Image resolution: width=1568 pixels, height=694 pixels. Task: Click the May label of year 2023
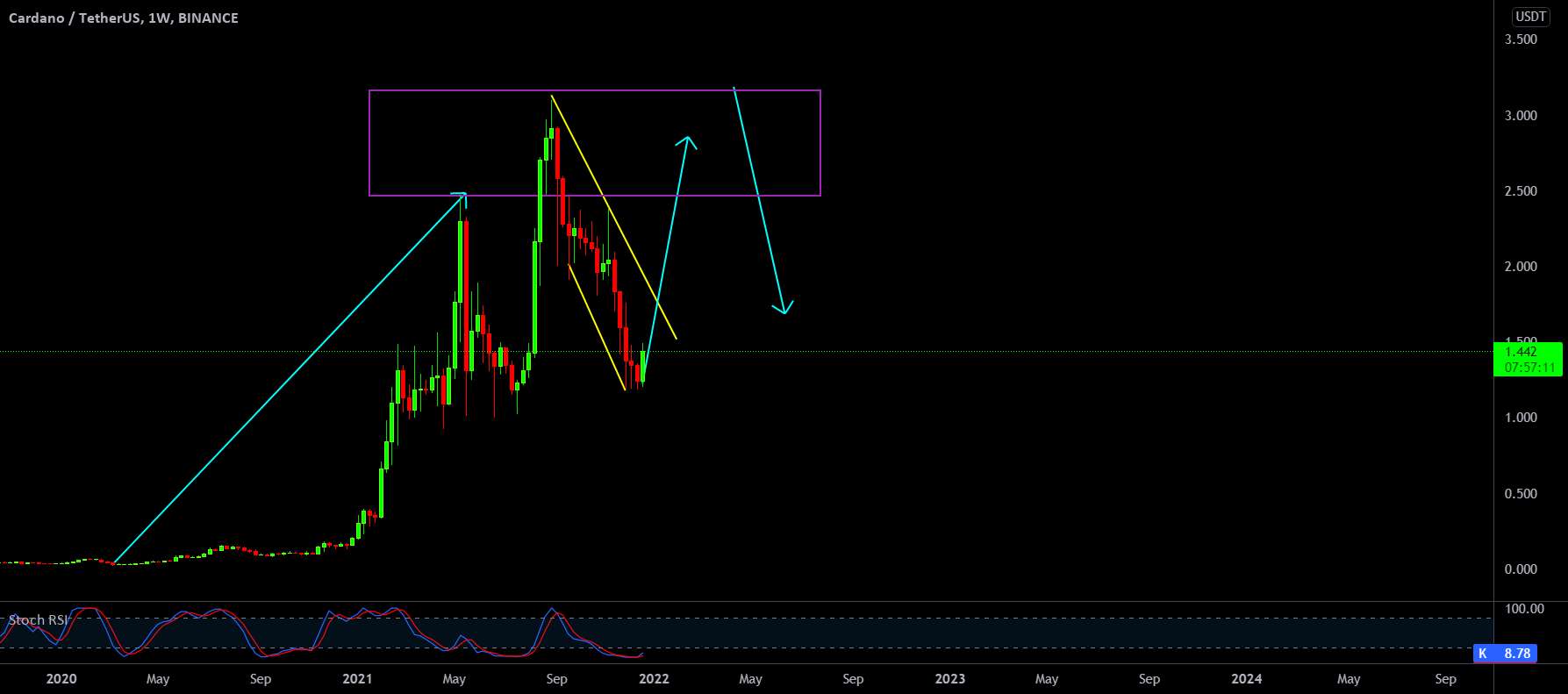[1047, 679]
